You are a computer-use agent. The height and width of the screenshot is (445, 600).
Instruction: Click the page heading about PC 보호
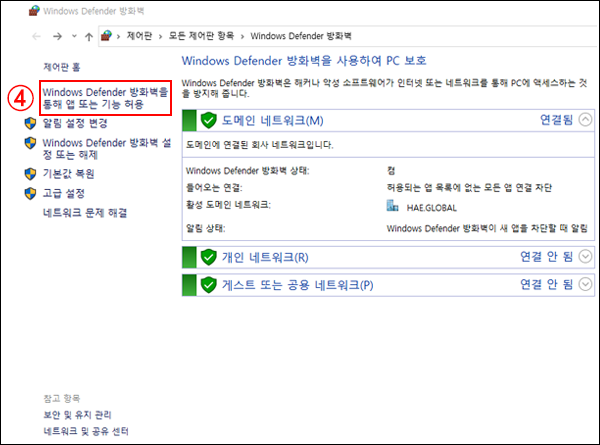click(304, 60)
